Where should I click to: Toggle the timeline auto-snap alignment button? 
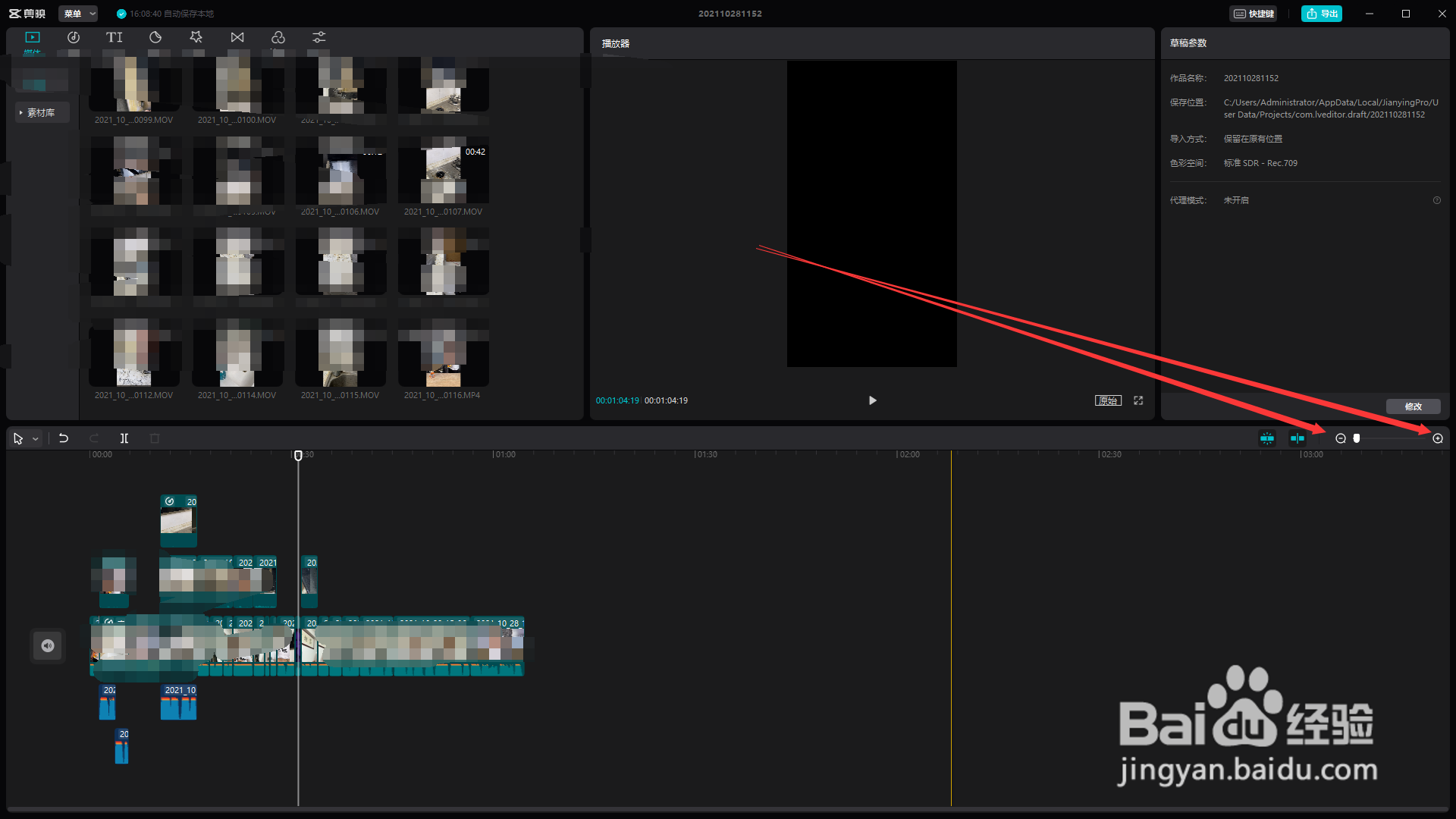pyautogui.click(x=1298, y=438)
